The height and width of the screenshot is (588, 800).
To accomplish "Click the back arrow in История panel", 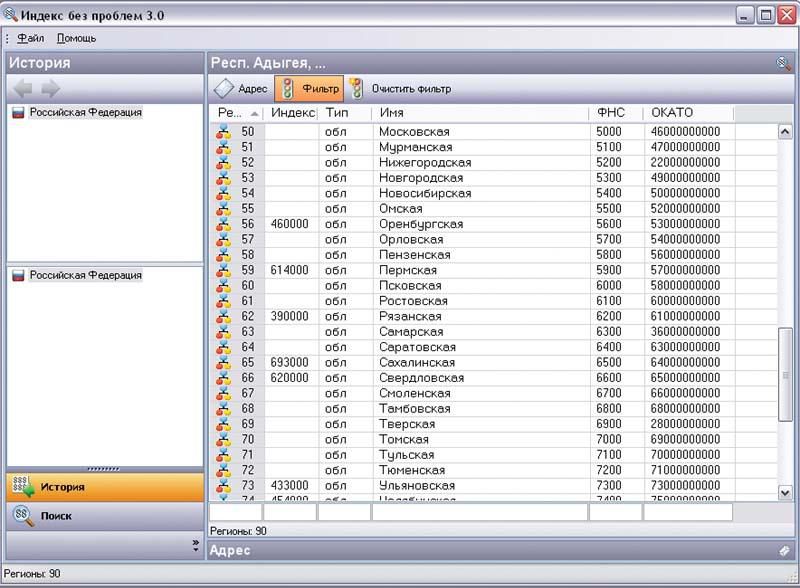I will (21, 88).
